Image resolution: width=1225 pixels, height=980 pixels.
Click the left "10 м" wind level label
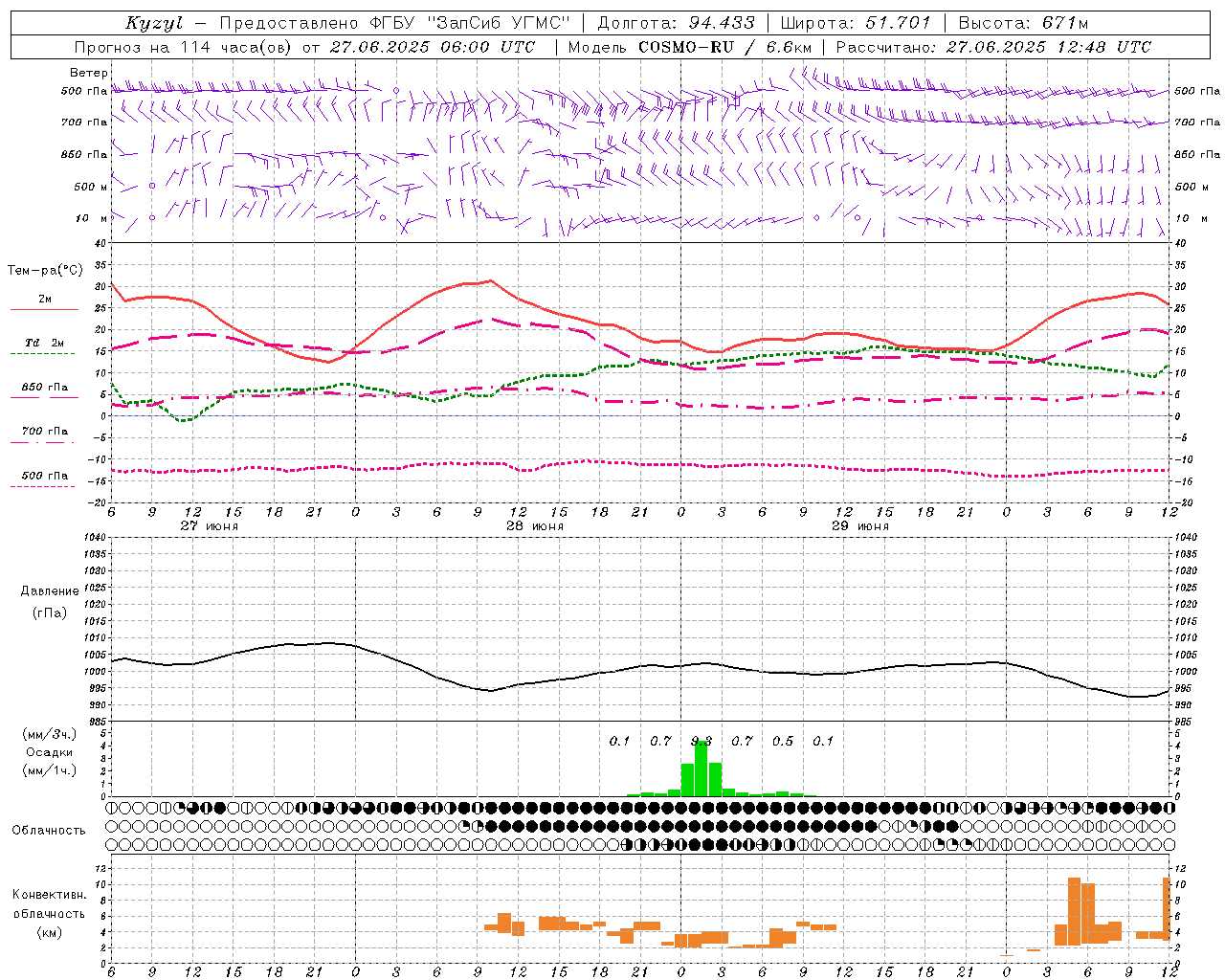coord(92,218)
